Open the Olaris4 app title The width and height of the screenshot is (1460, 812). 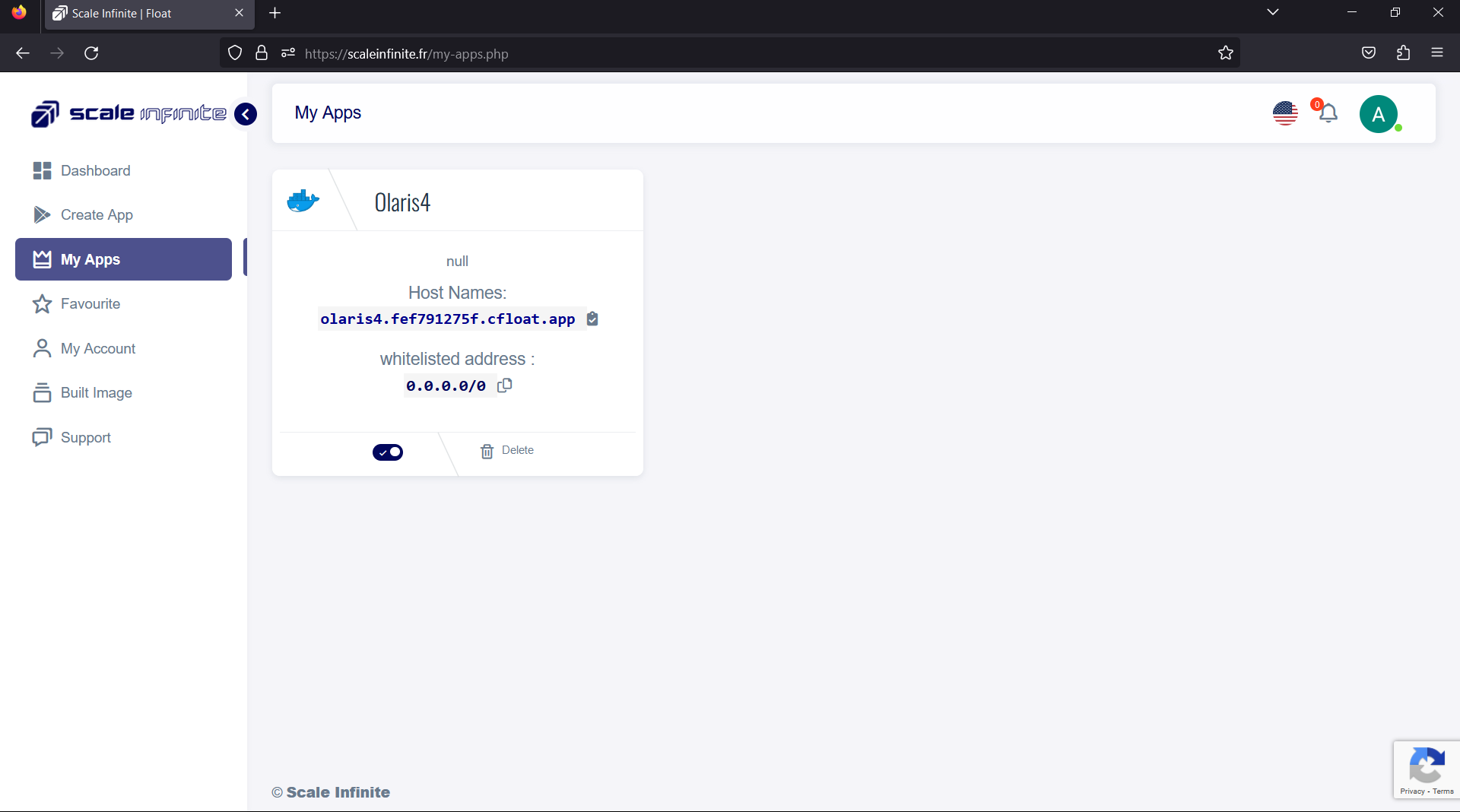[x=402, y=203]
